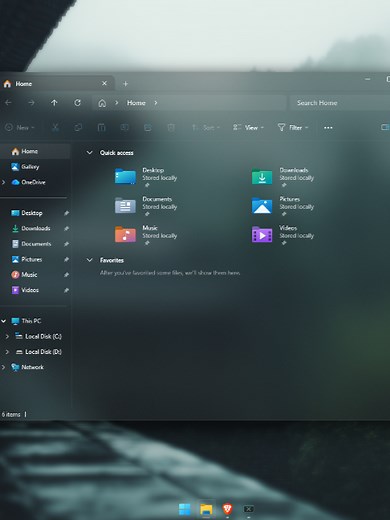Click the Refresh icon in navigation bar
The image size is (390, 520).
[x=77, y=103]
